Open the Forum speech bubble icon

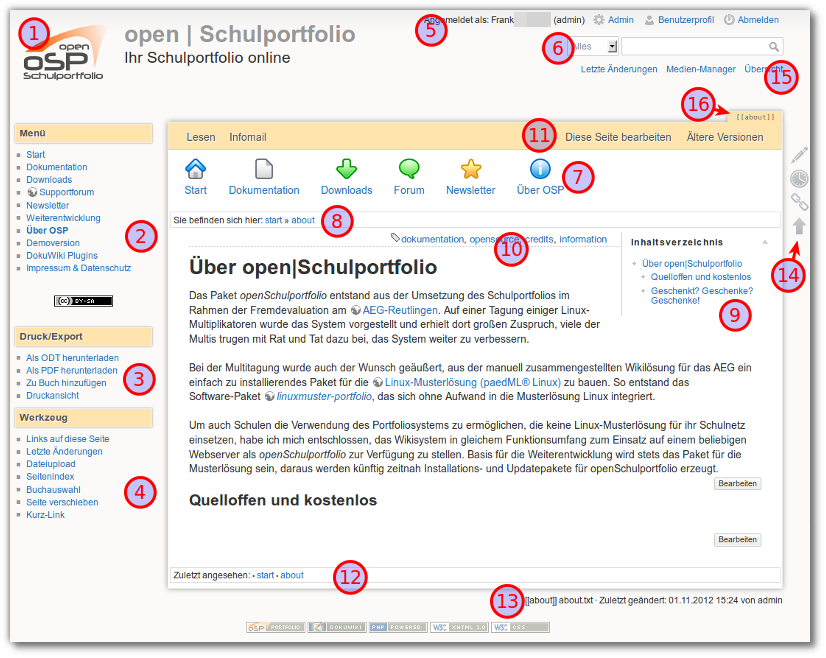coord(409,169)
